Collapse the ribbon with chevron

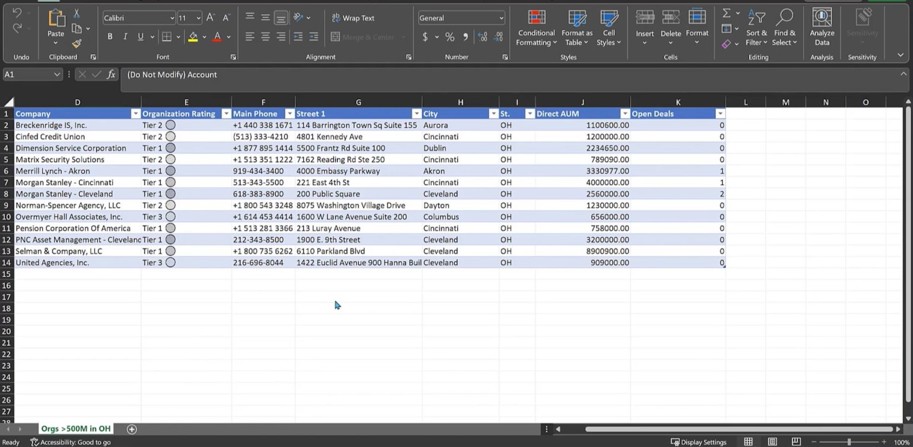[x=901, y=56]
